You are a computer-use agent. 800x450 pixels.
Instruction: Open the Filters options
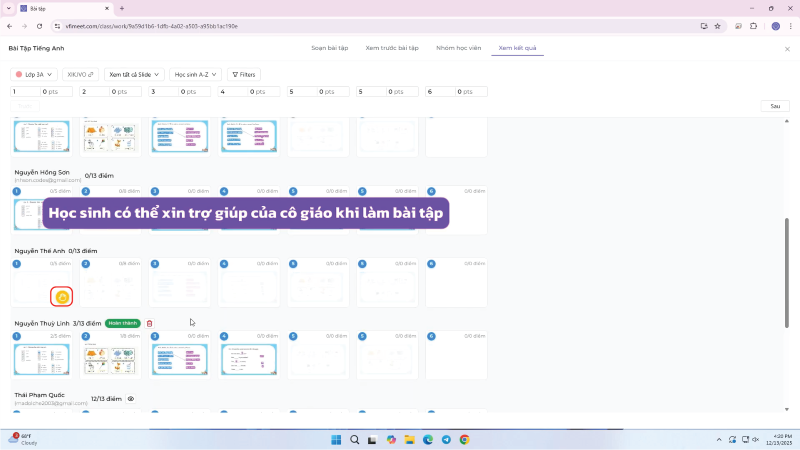point(244,74)
